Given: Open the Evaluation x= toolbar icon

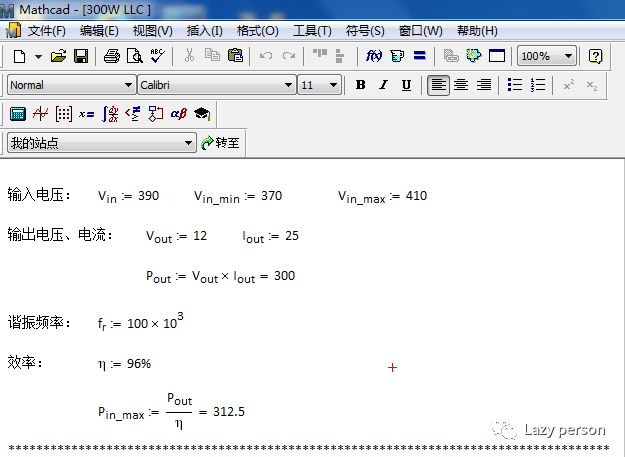Looking at the screenshot, I should click(86, 114).
